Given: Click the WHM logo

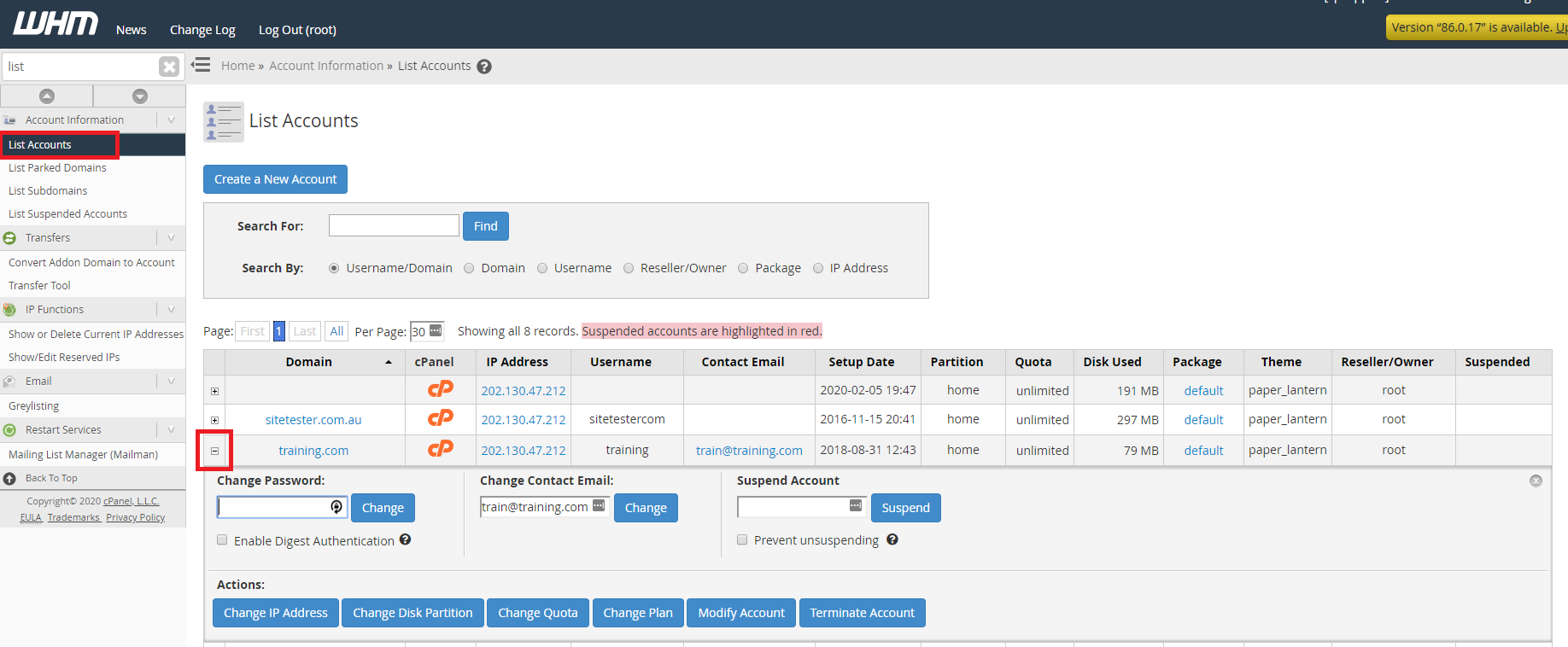Looking at the screenshot, I should tap(56, 24).
